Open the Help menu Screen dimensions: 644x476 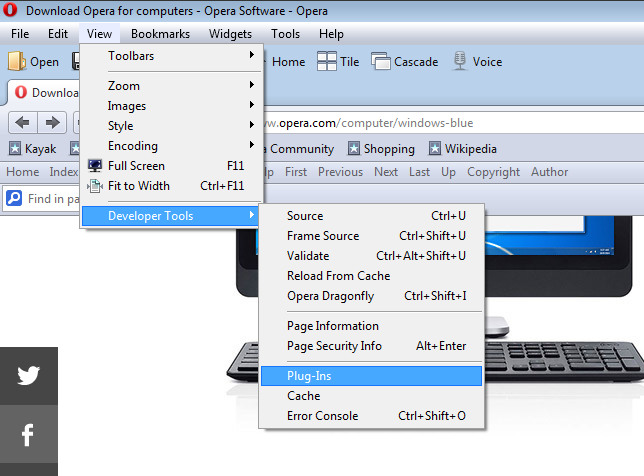pos(331,34)
